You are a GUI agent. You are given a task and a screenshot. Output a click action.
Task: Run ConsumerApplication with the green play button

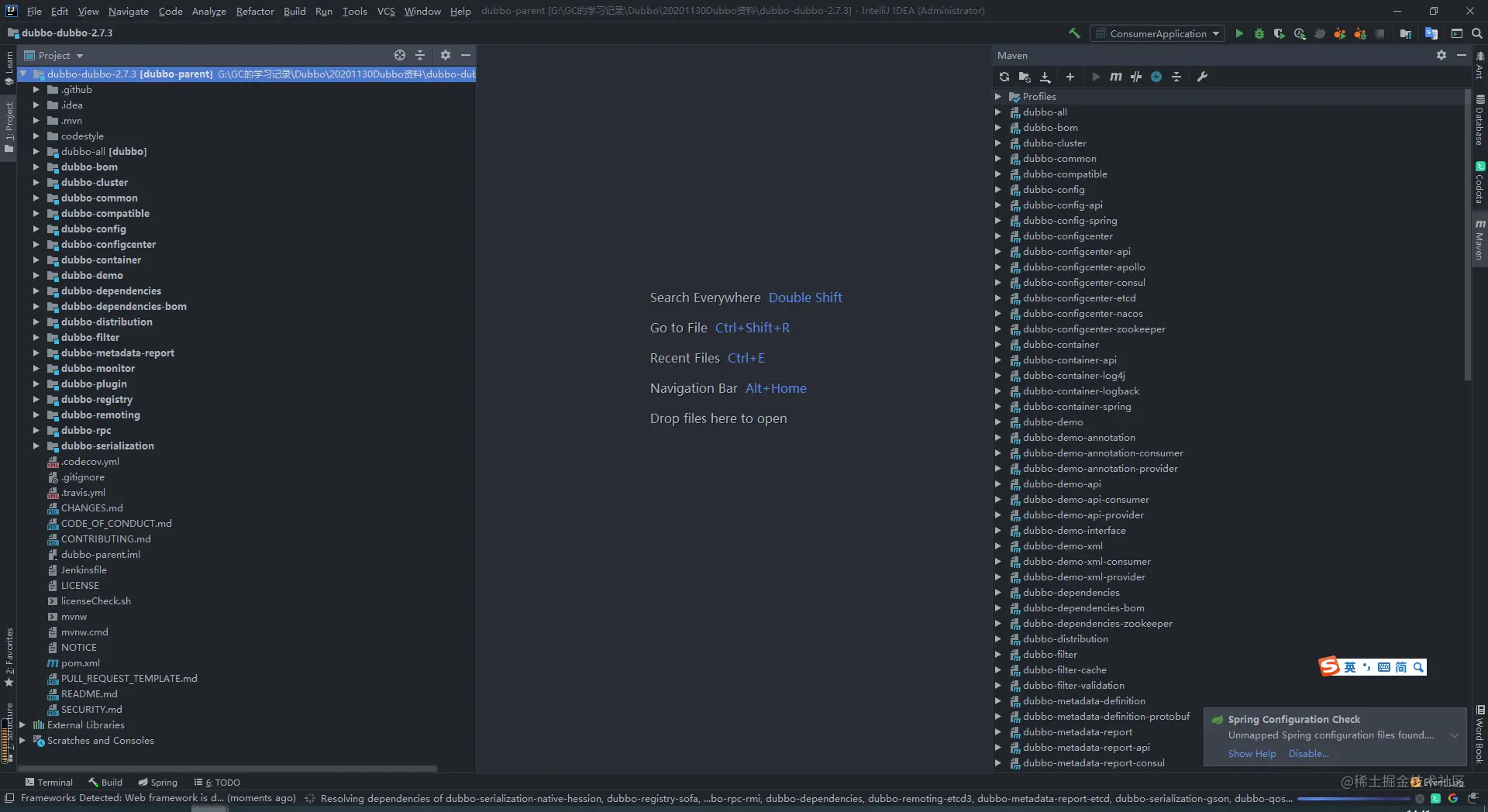tap(1239, 33)
